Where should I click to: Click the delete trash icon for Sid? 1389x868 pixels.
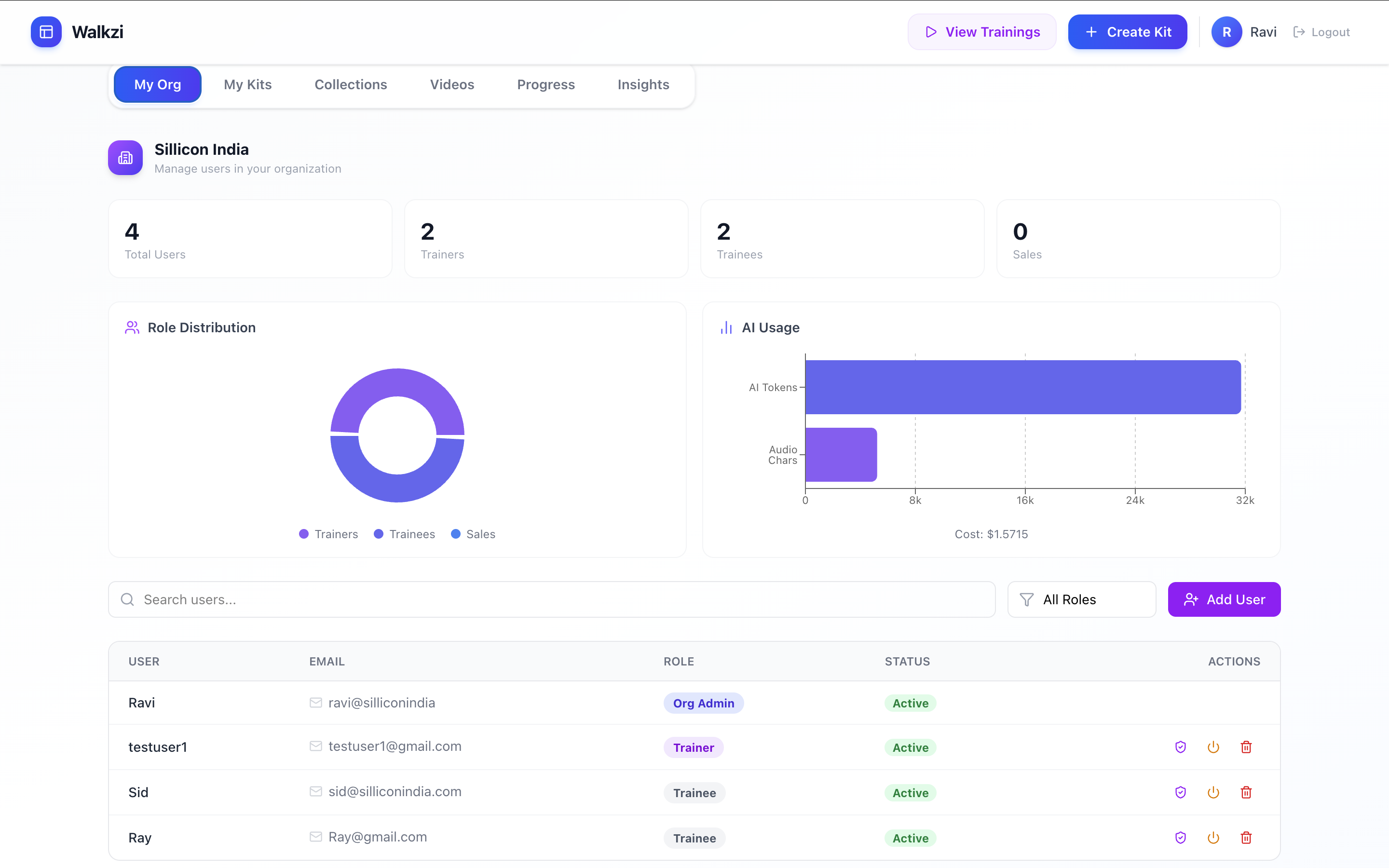(x=1245, y=792)
